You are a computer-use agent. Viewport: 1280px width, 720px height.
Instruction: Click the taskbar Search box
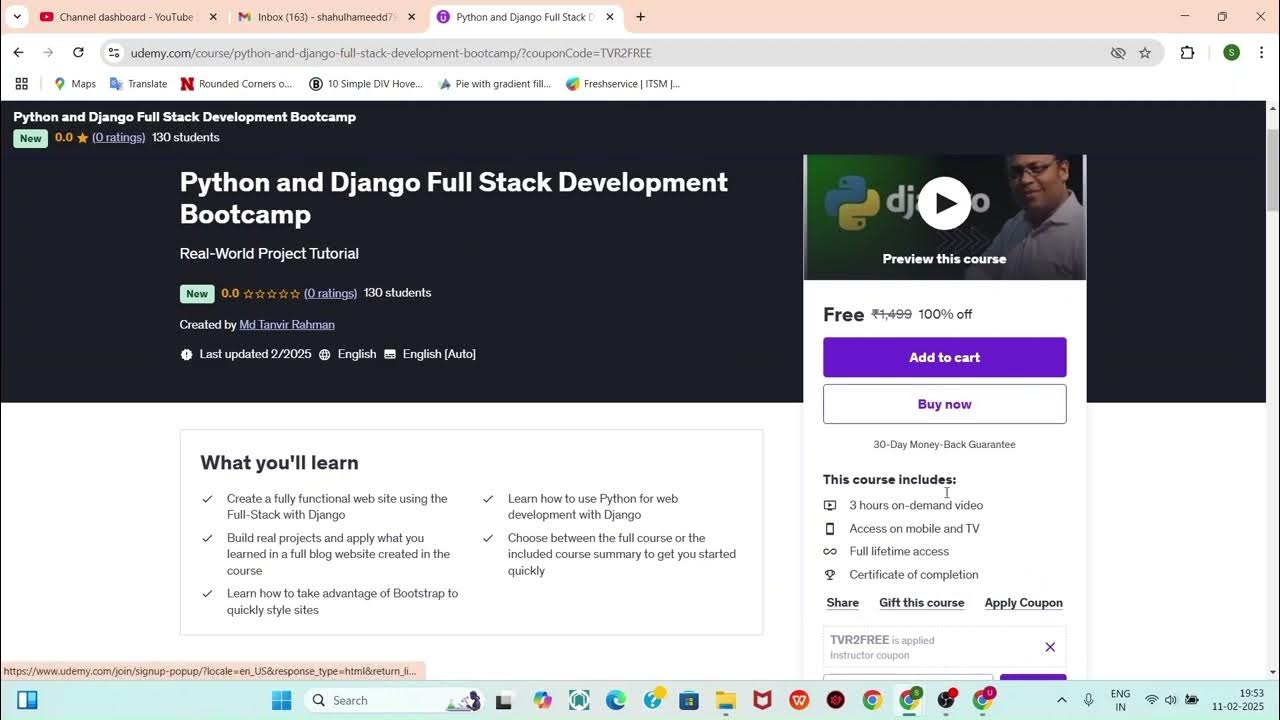click(394, 700)
